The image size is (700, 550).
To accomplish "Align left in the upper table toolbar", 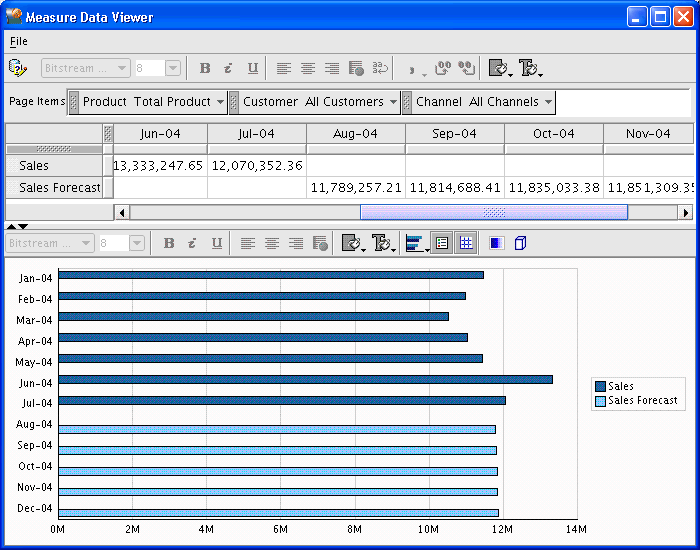I will pyautogui.click(x=283, y=68).
